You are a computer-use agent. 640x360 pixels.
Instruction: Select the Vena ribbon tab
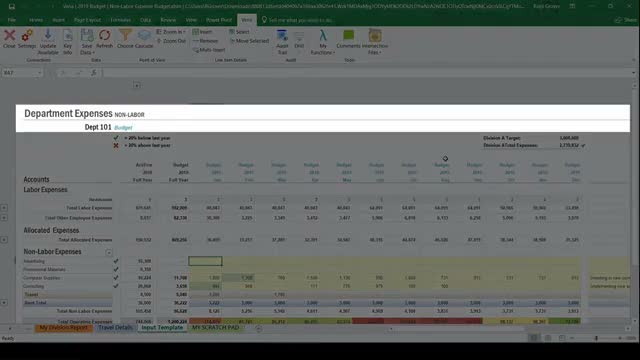247,20
